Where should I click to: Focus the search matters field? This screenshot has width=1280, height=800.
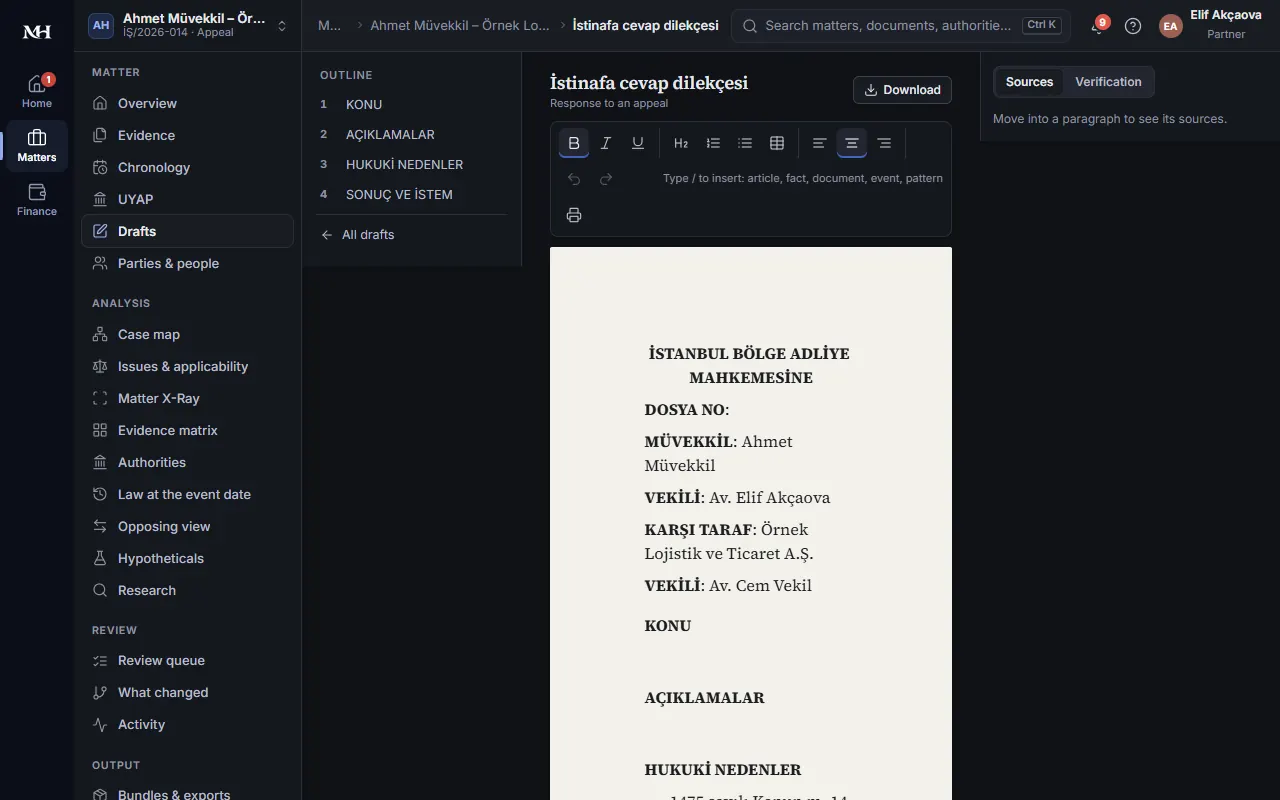[901, 26]
